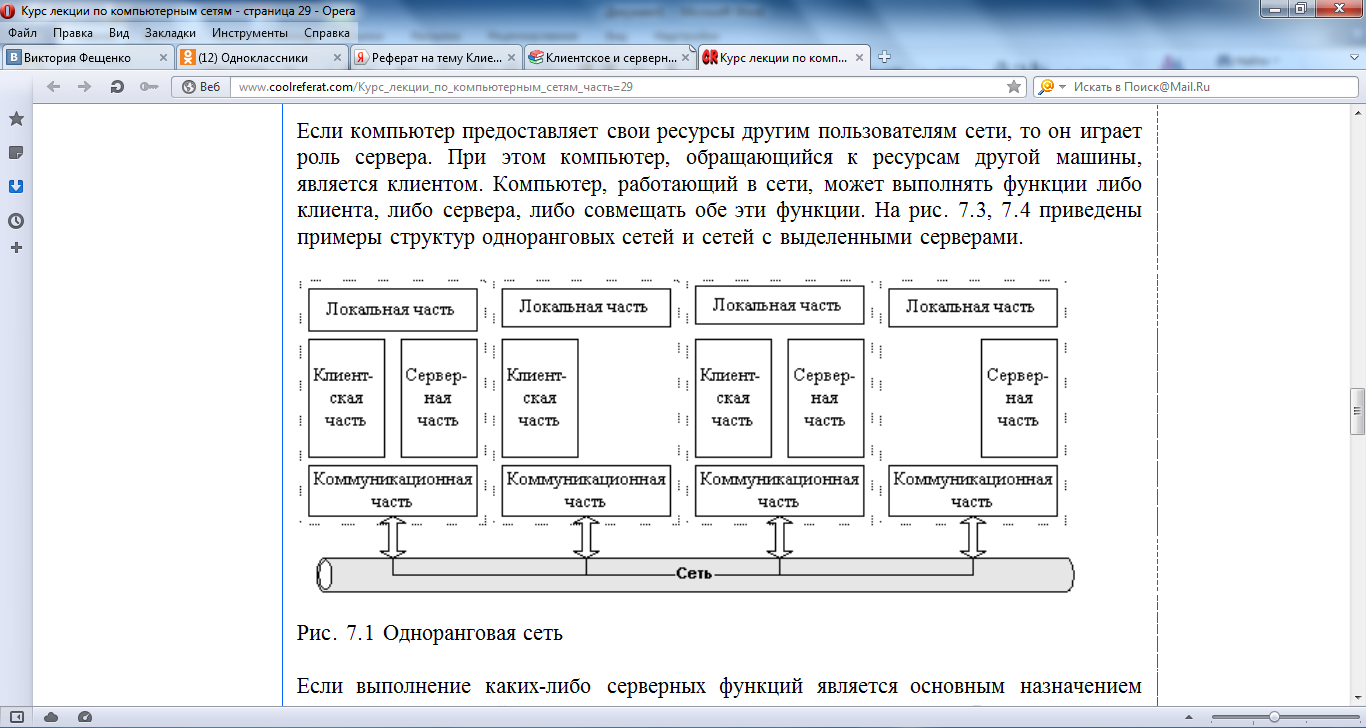1366x728 pixels.
Task: Adjust the page zoom slider
Action: [x=1274, y=717]
